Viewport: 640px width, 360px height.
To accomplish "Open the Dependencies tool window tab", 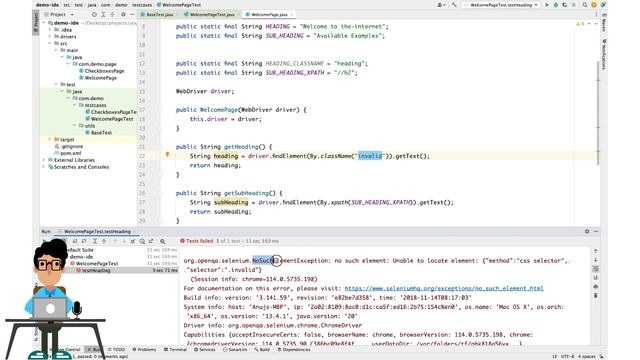I will click(293, 350).
